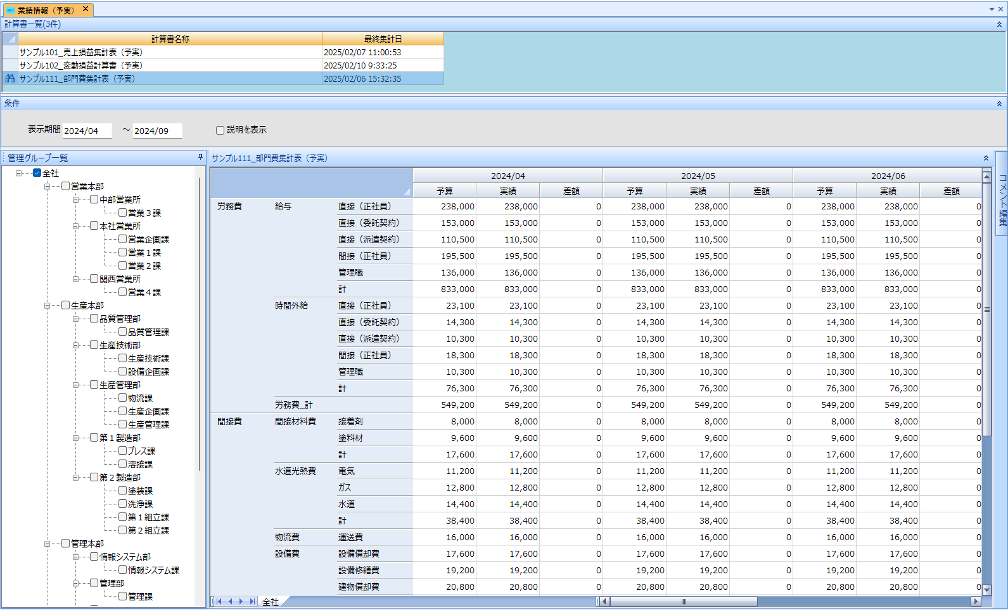Click the grid's vertical scrollbar down arrow
The image size is (1008, 610).
987,589
